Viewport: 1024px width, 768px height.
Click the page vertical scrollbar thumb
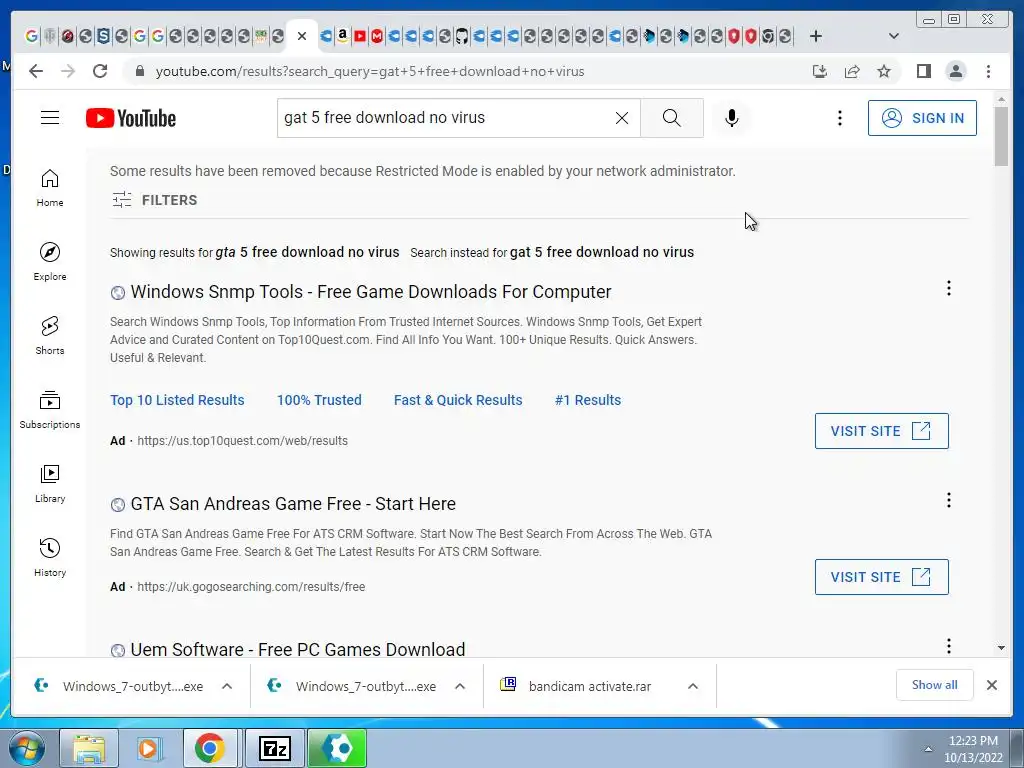tap(1001, 136)
